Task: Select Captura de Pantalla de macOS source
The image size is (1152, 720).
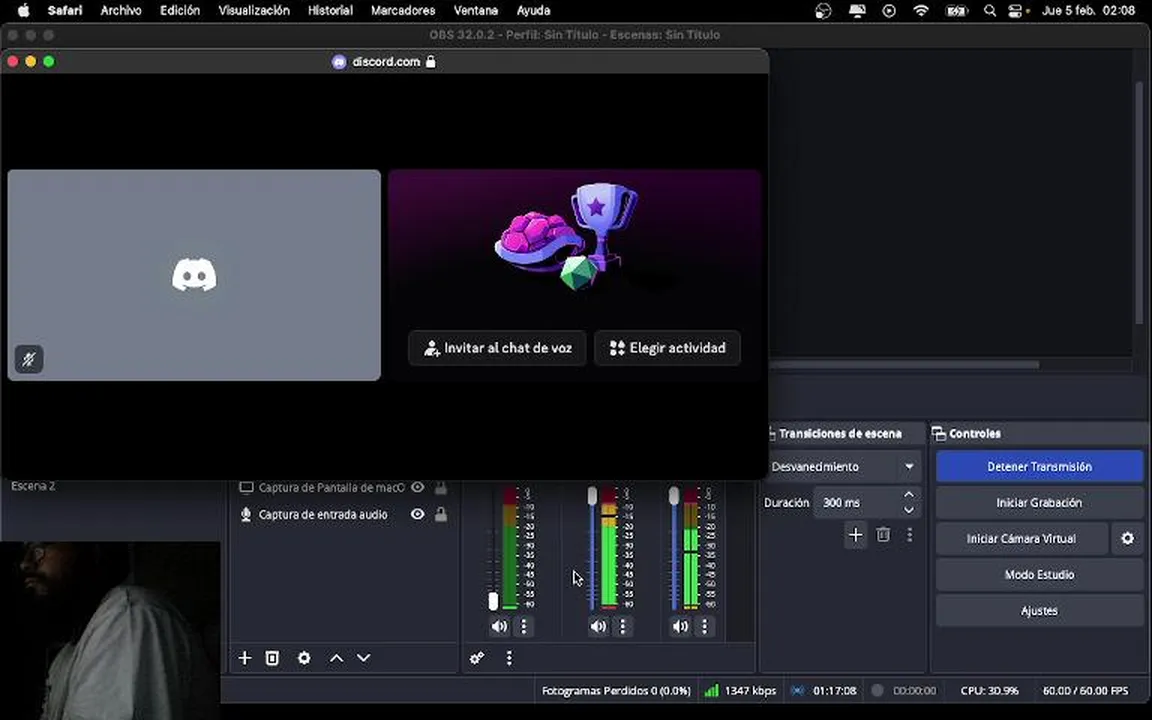Action: point(331,487)
